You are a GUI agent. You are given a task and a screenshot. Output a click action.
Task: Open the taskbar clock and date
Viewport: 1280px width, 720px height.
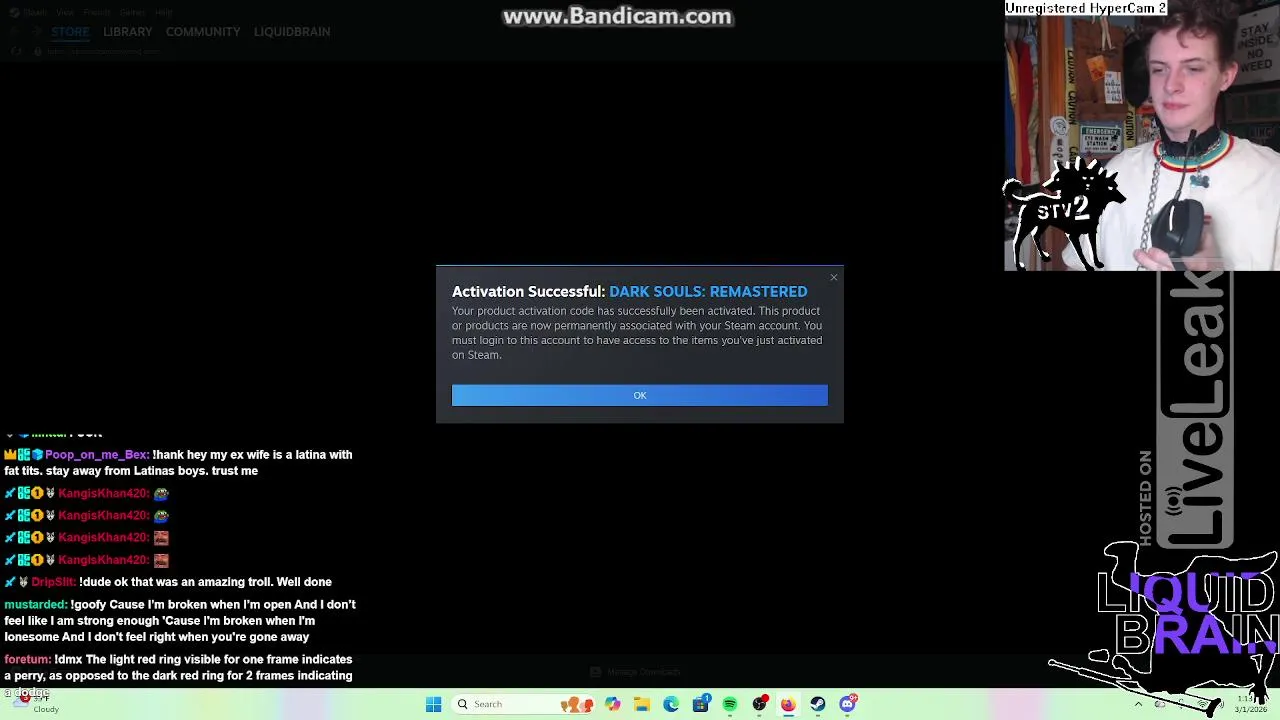pos(1250,704)
